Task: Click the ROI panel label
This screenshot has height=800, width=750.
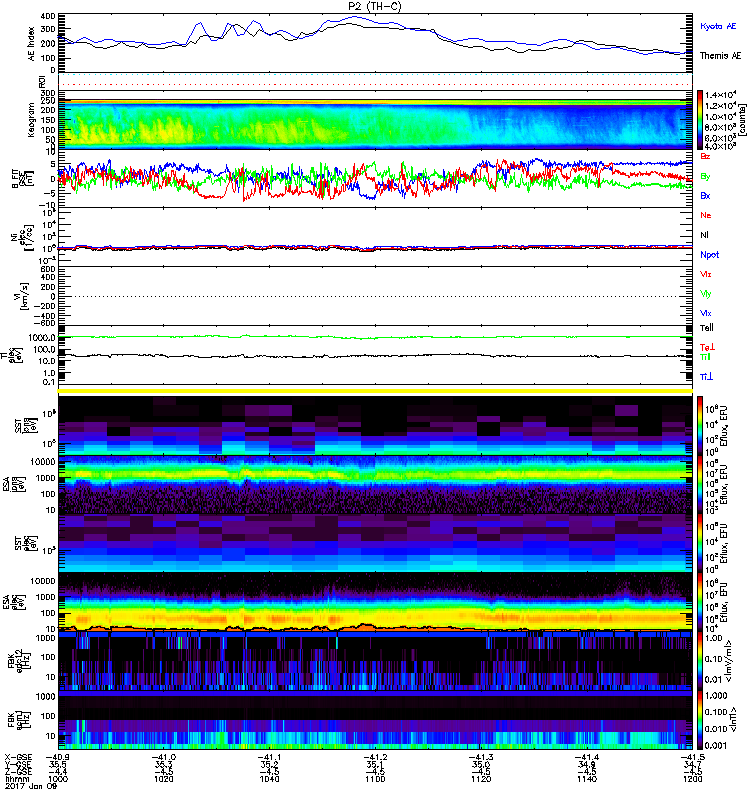Action: point(42,81)
